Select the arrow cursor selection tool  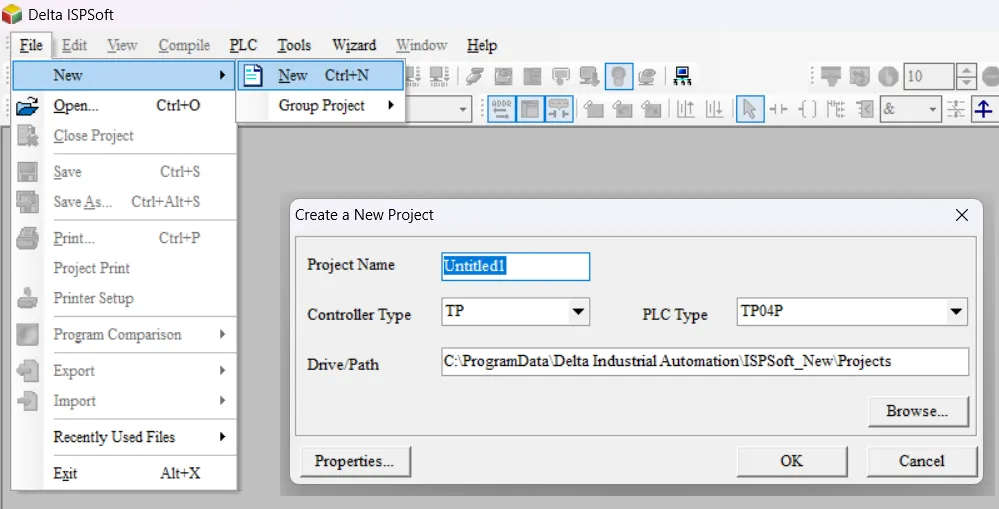point(750,109)
